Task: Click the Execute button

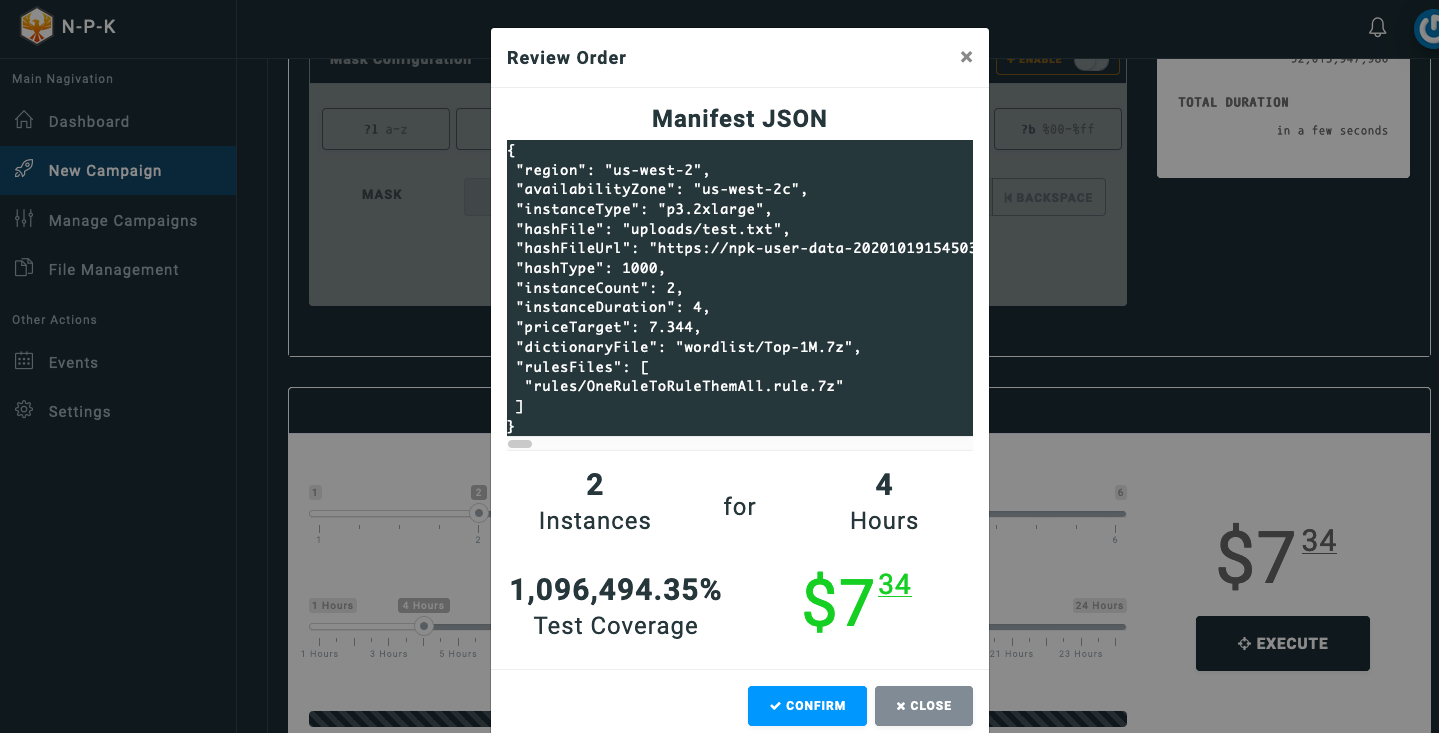Action: pos(1282,644)
